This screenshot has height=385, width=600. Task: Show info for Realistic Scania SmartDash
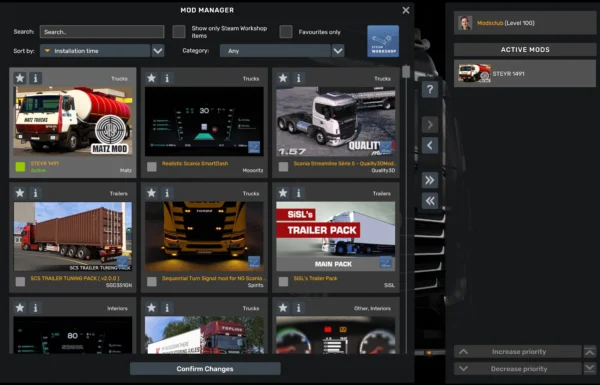(167, 78)
